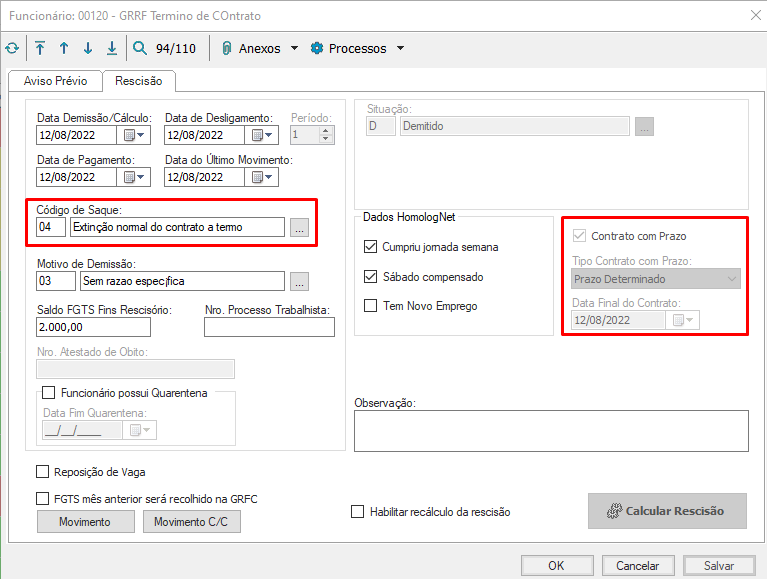Click Nro. Processo Trabalhista field
Image resolution: width=767 pixels, height=579 pixels.
tap(270, 327)
